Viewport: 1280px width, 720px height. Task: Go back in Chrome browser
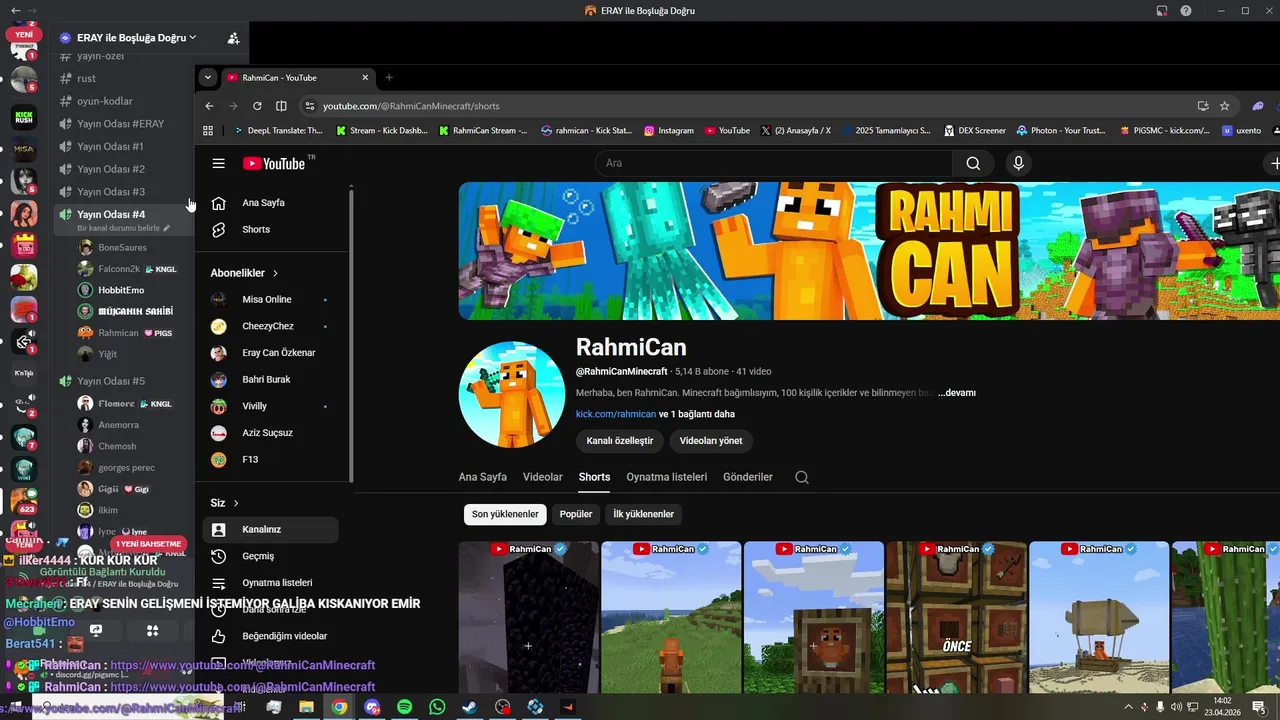(x=209, y=106)
